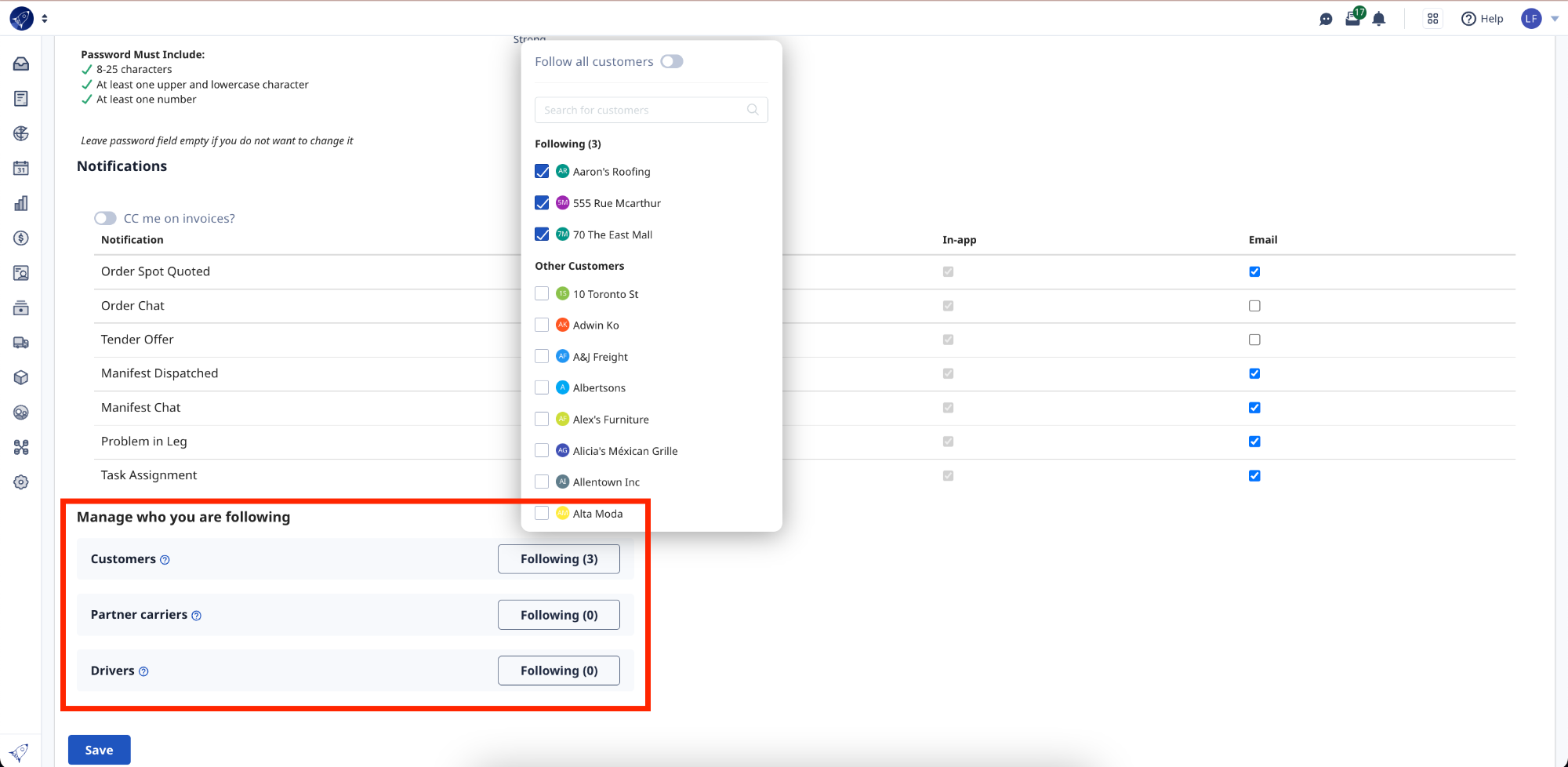Screen dimensions: 1568x767
Task: Open the truck icon in sidebar
Action: pos(21,343)
